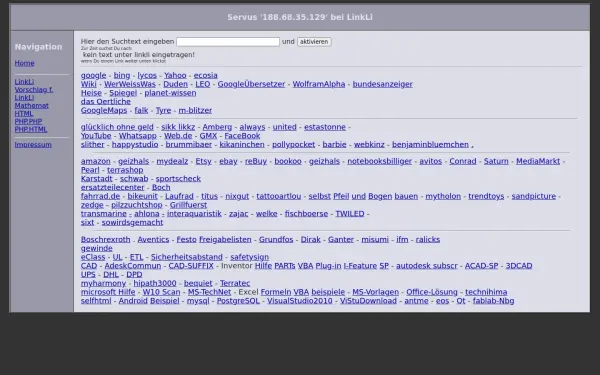This screenshot has width=600, height=375.
Task: Go to the GMX link
Action: pos(208,136)
